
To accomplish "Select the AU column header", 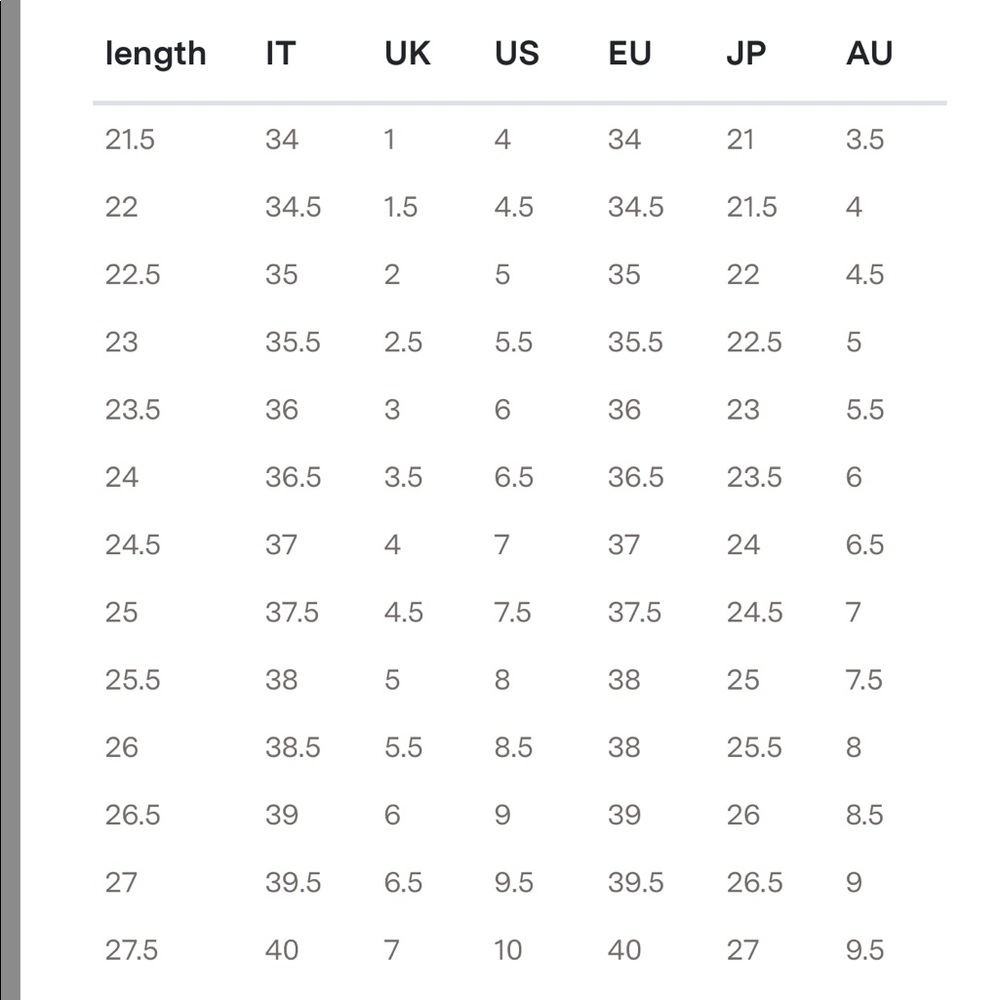I will pyautogui.click(x=869, y=53).
